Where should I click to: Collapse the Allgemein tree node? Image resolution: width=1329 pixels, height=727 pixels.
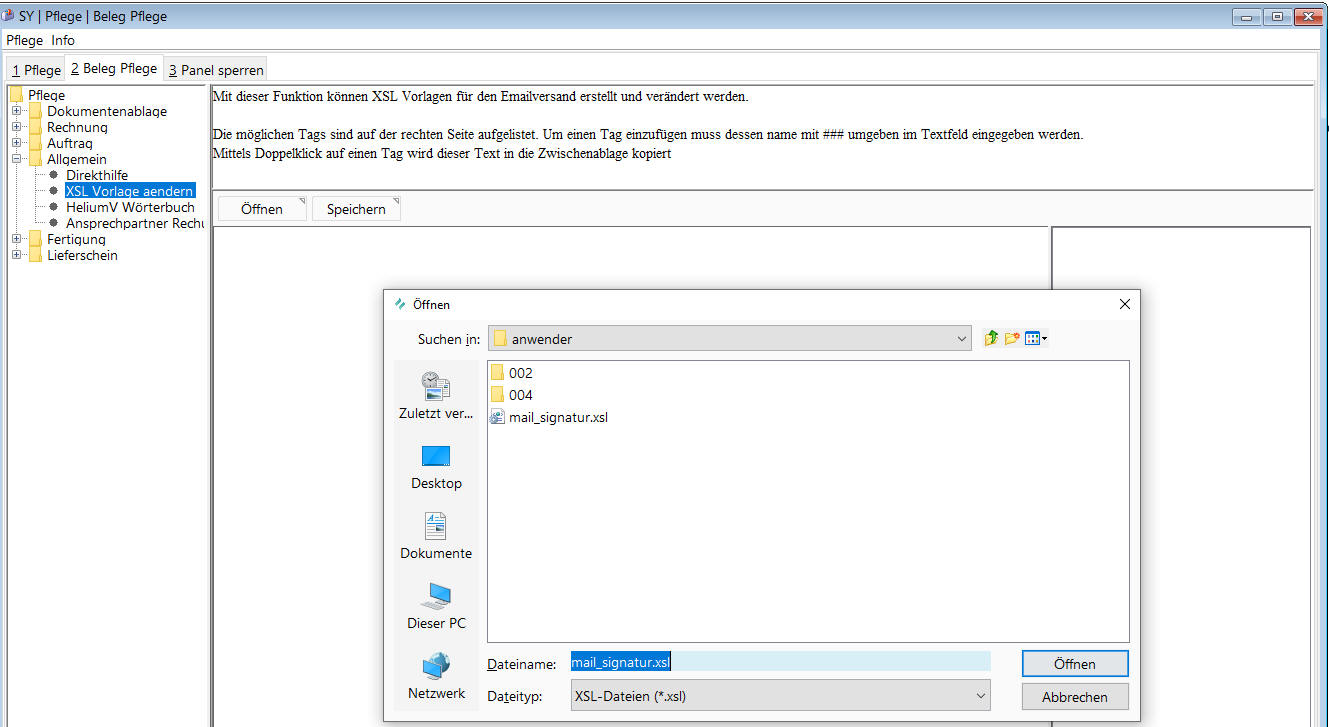point(17,159)
